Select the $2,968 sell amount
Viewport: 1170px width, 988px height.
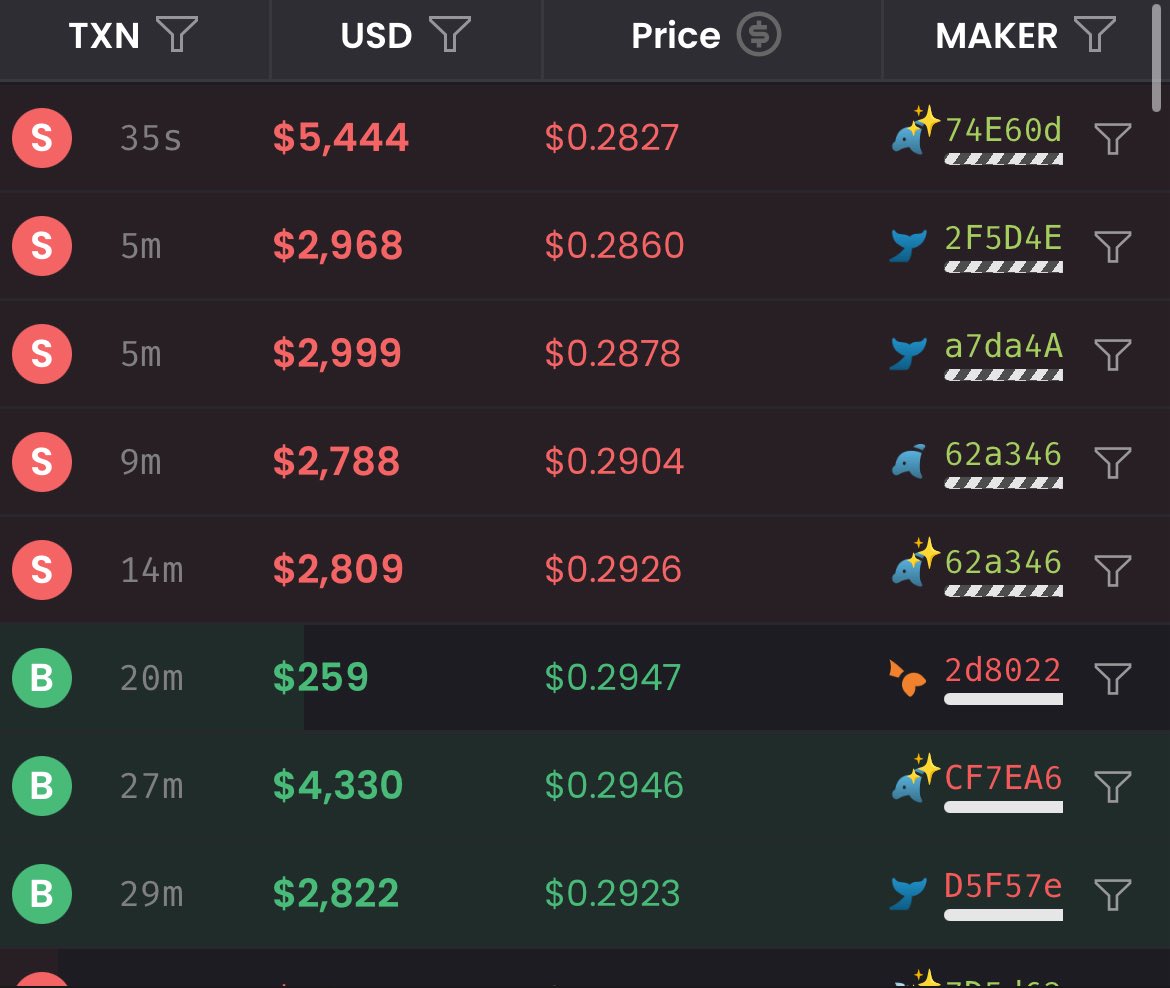[x=338, y=246]
